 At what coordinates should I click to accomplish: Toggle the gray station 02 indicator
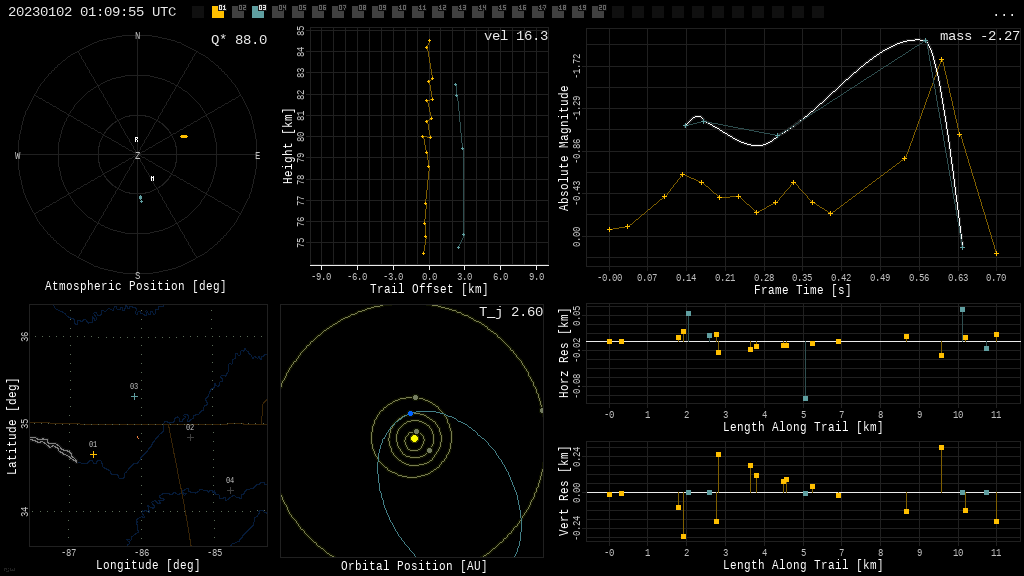[238, 12]
